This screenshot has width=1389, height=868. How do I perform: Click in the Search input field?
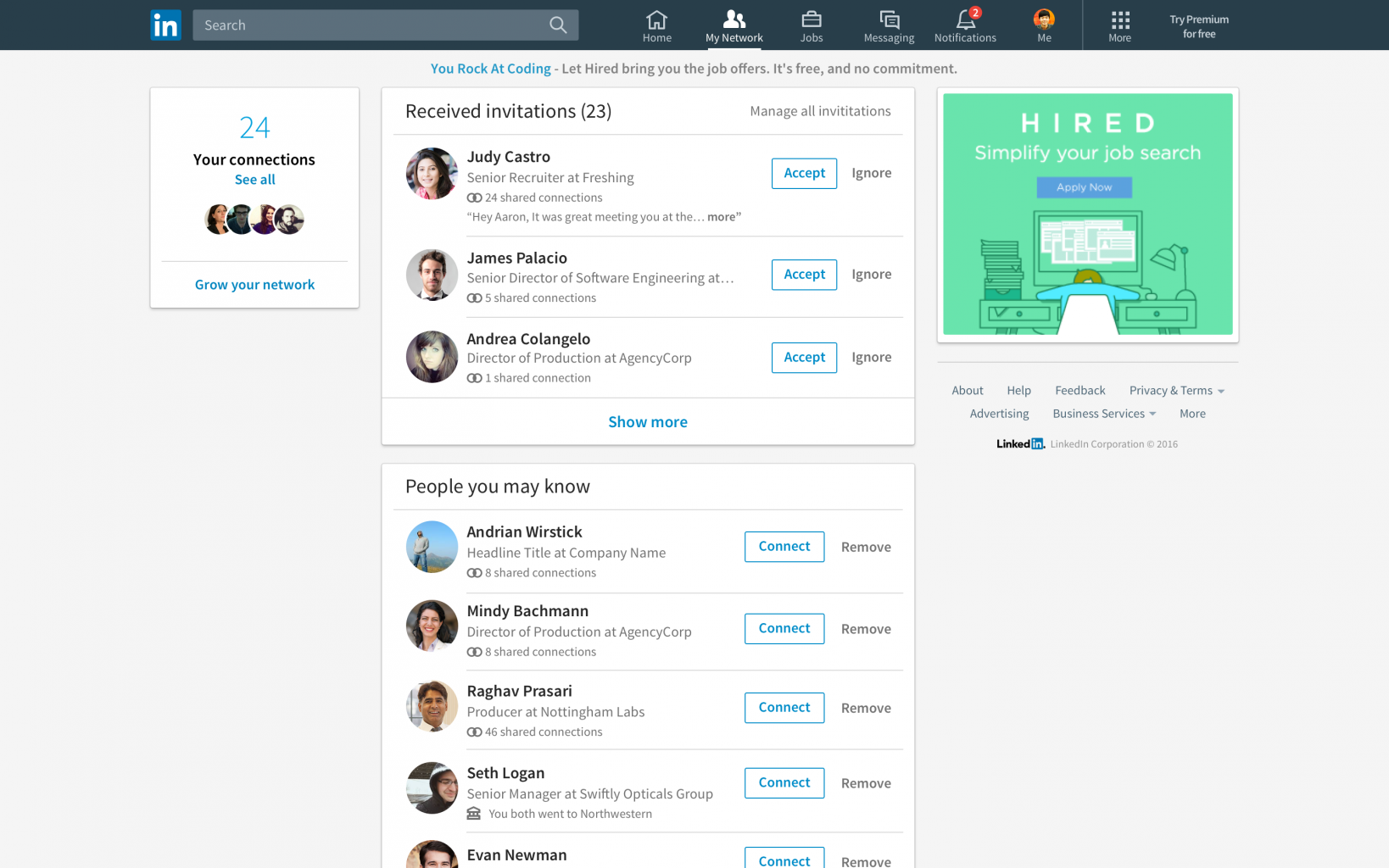pyautogui.click(x=369, y=25)
